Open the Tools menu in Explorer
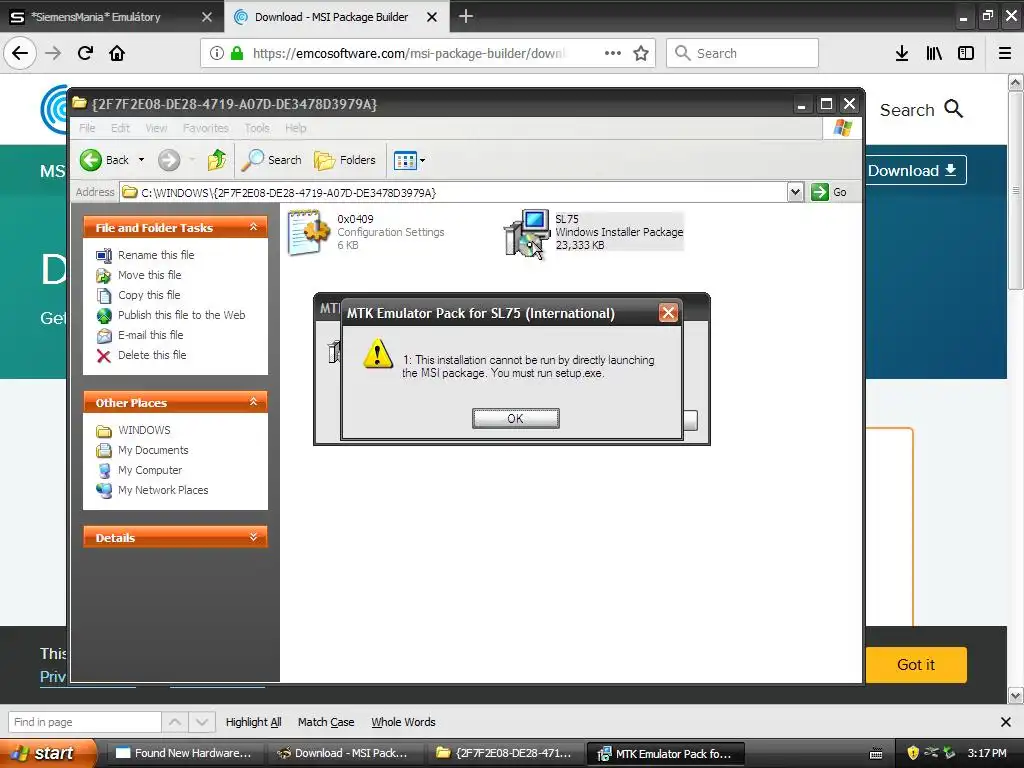 tap(257, 128)
